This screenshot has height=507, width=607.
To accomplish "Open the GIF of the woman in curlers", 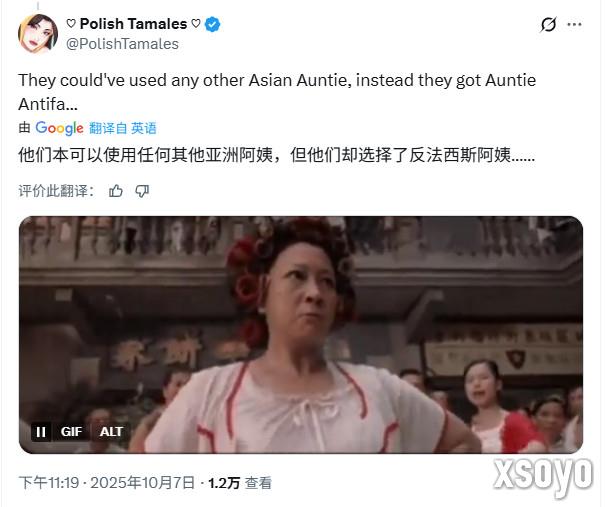I will coord(301,335).
